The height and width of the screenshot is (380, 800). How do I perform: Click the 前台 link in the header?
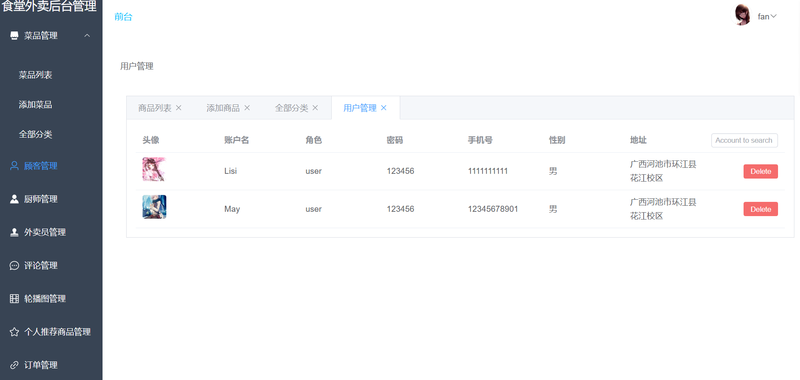point(123,17)
